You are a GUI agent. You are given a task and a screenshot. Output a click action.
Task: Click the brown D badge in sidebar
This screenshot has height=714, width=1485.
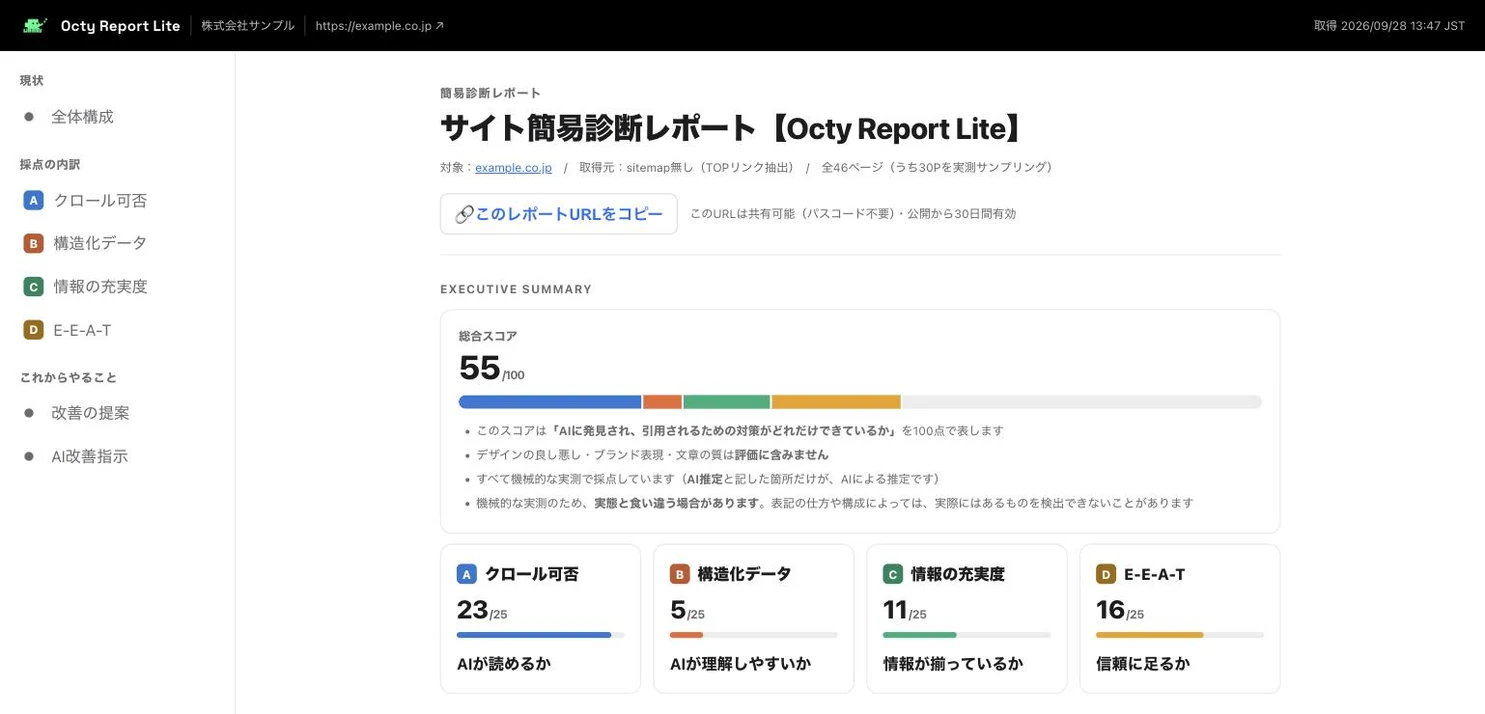pyautogui.click(x=33, y=330)
